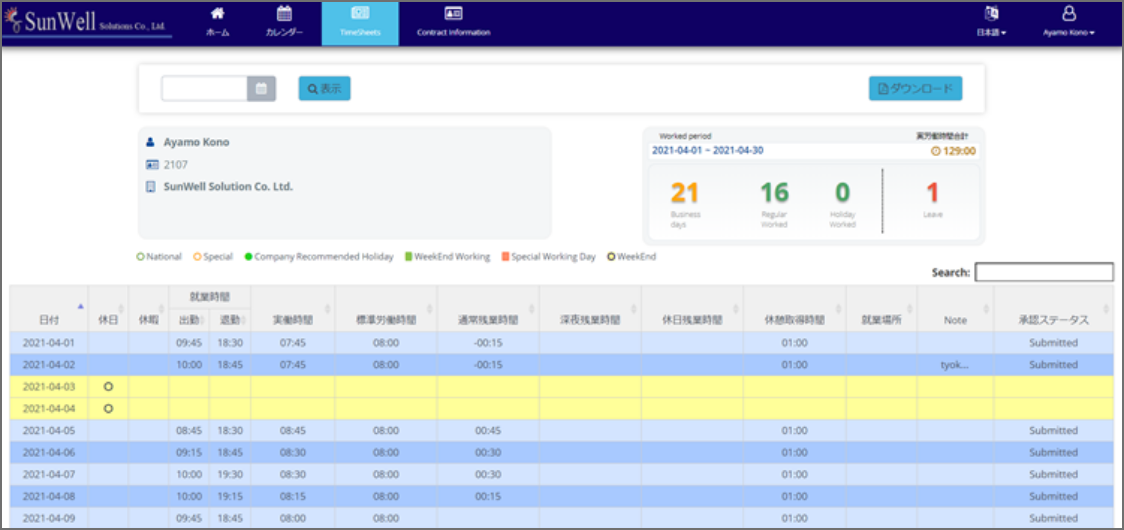Click the Search input box

pos(1044,272)
